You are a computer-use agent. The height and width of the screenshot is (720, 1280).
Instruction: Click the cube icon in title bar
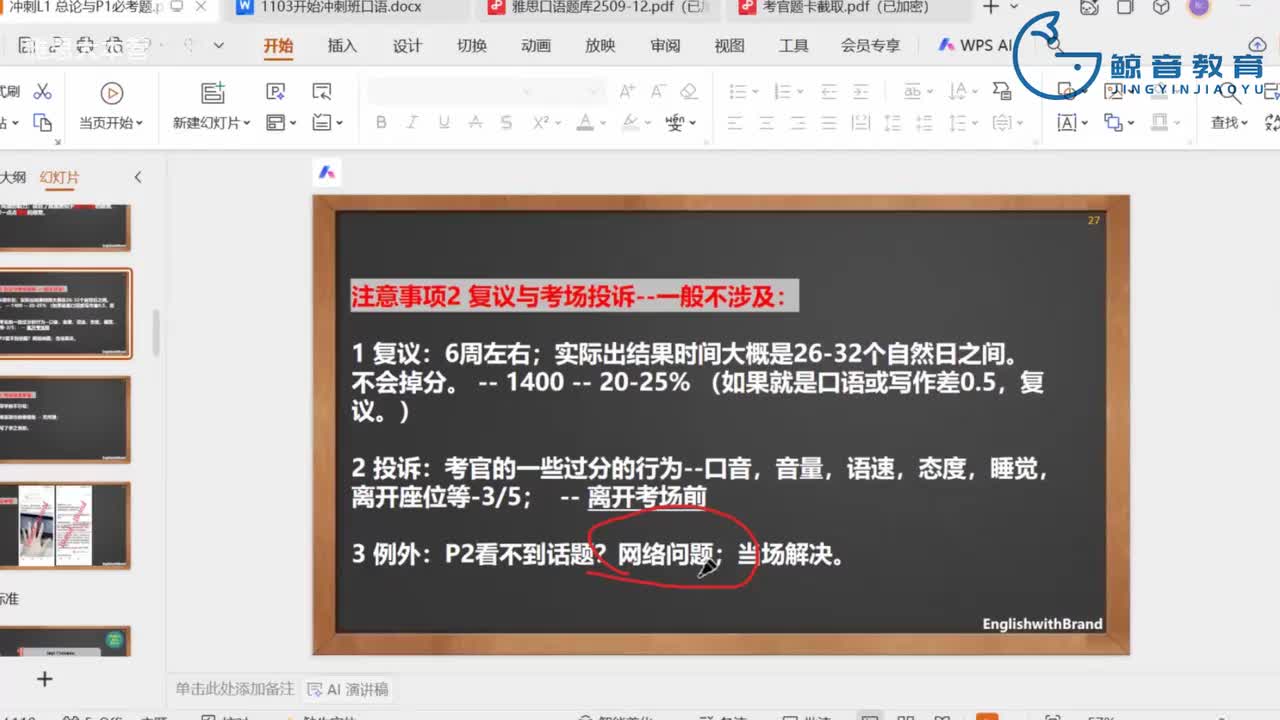coord(1161,8)
